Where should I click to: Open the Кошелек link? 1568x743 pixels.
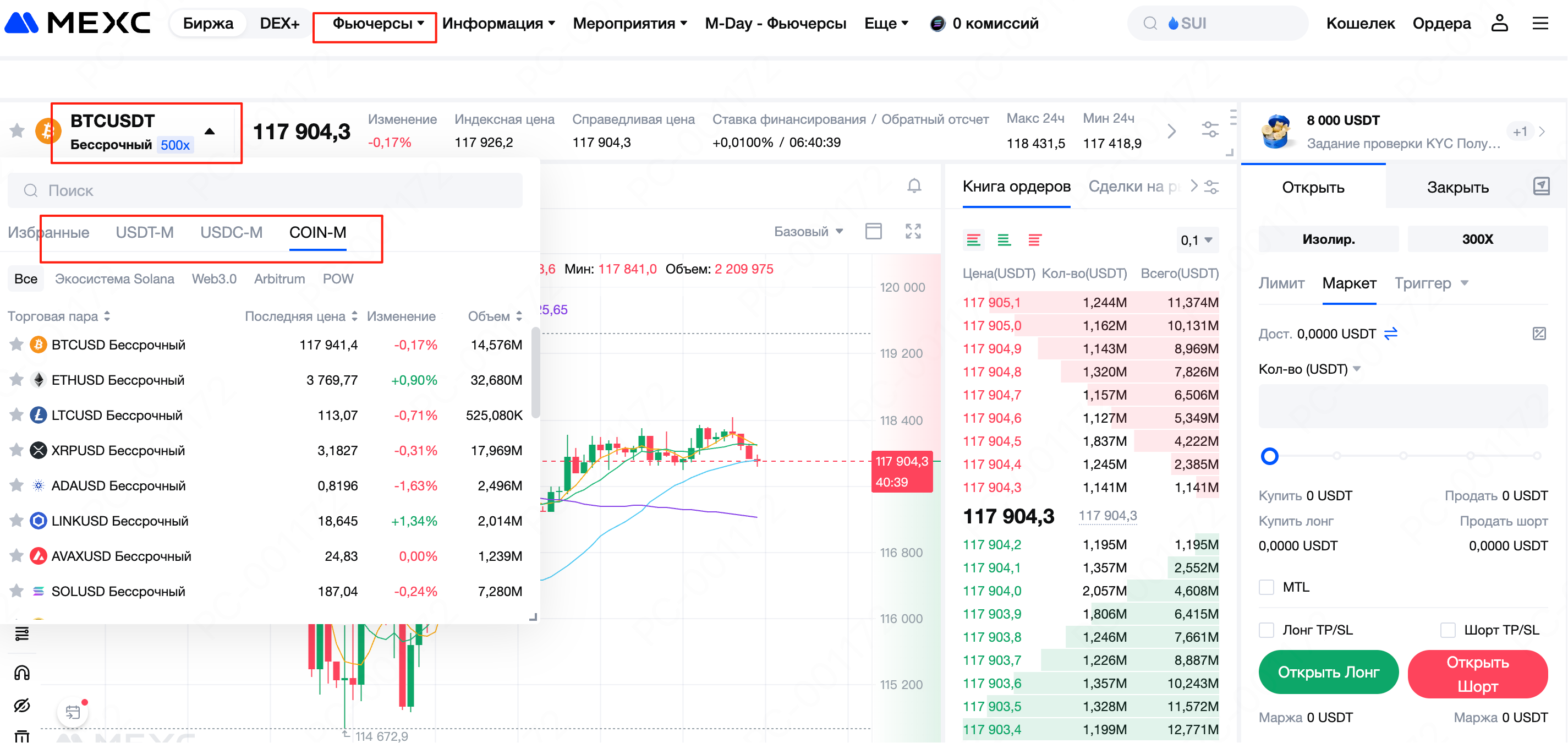1361,23
